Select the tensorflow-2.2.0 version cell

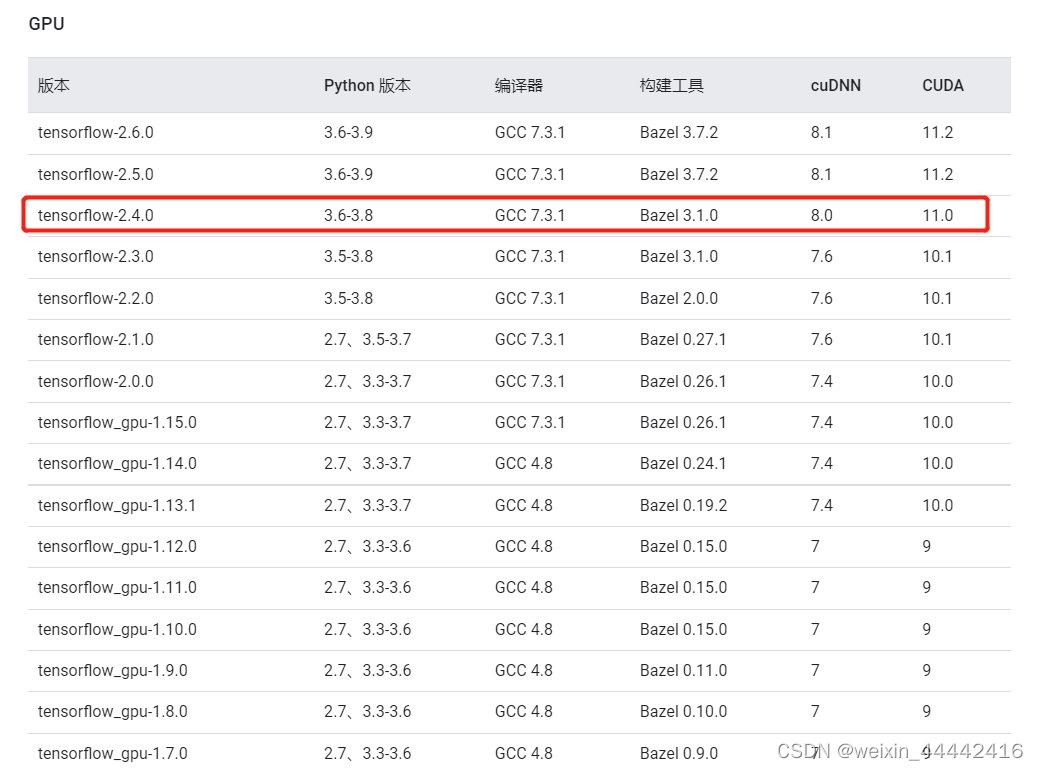95,299
